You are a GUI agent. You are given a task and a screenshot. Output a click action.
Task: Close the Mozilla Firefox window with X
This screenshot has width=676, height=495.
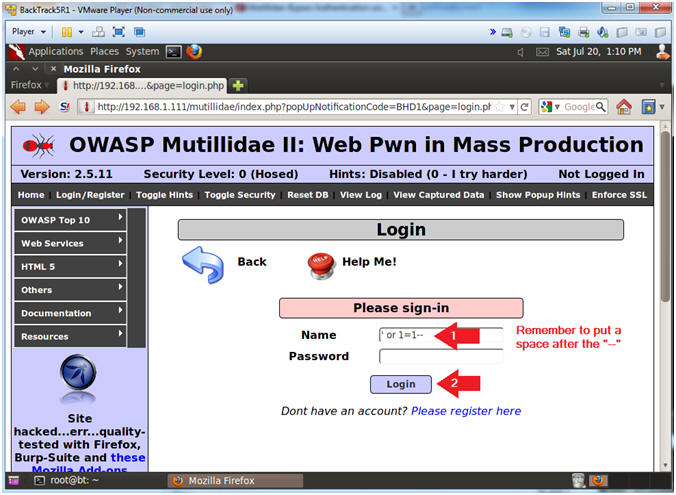(x=53, y=69)
